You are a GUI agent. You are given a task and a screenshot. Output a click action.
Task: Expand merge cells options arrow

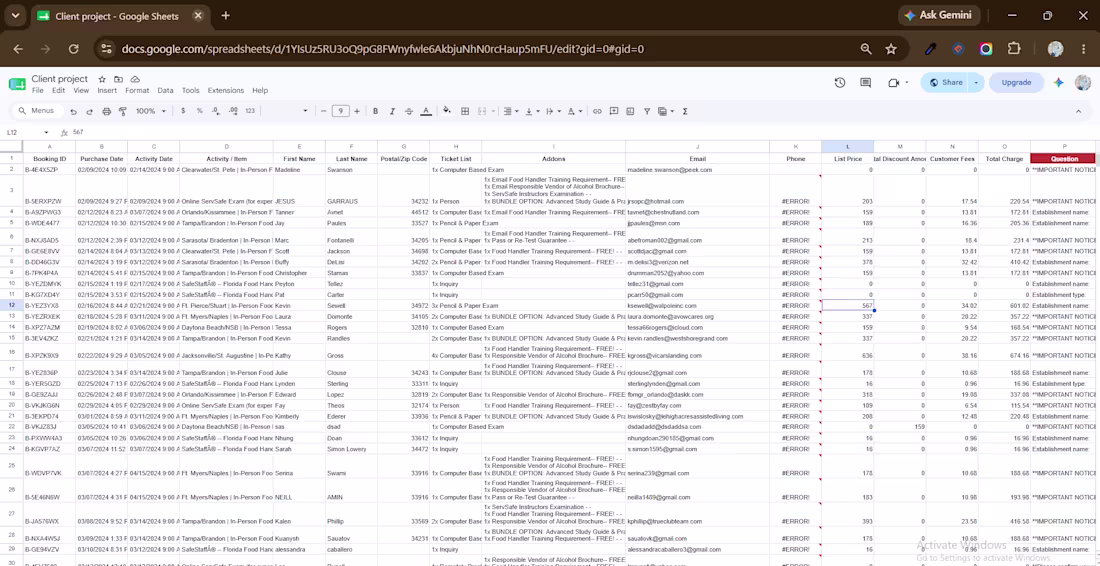coord(492,111)
